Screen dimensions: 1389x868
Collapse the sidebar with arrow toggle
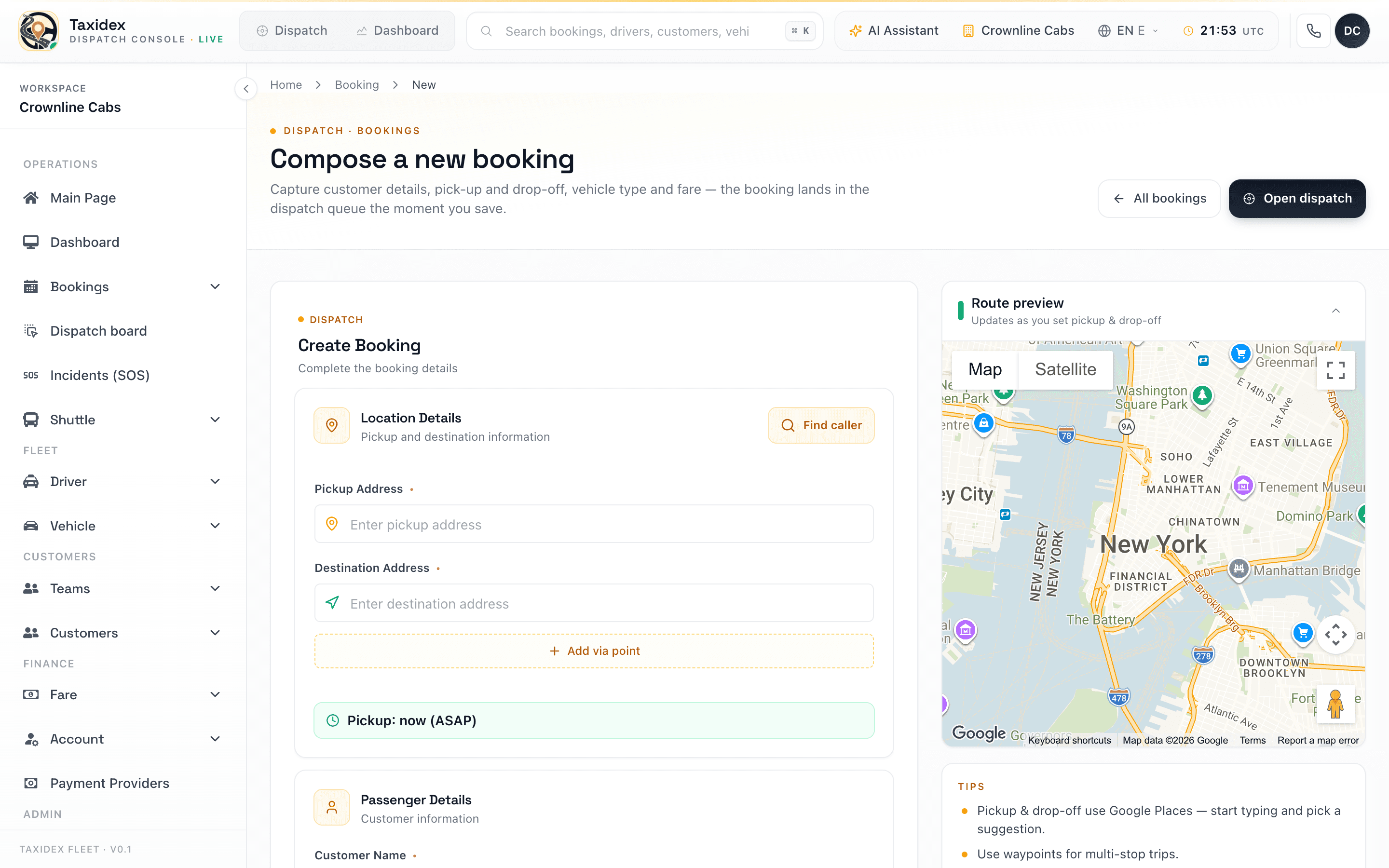coord(245,89)
